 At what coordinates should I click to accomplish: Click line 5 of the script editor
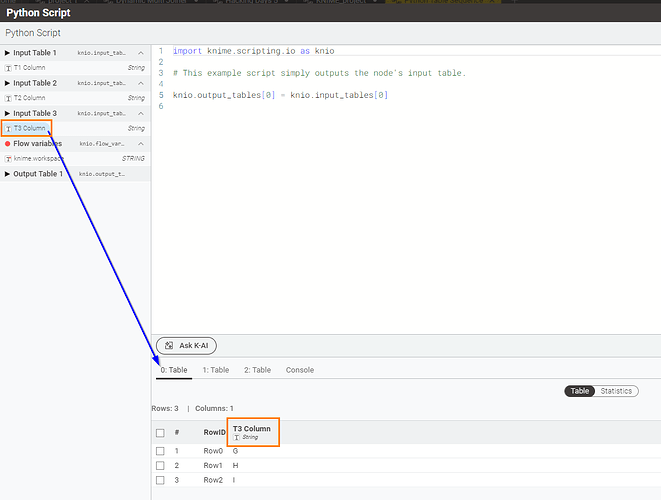pos(280,95)
